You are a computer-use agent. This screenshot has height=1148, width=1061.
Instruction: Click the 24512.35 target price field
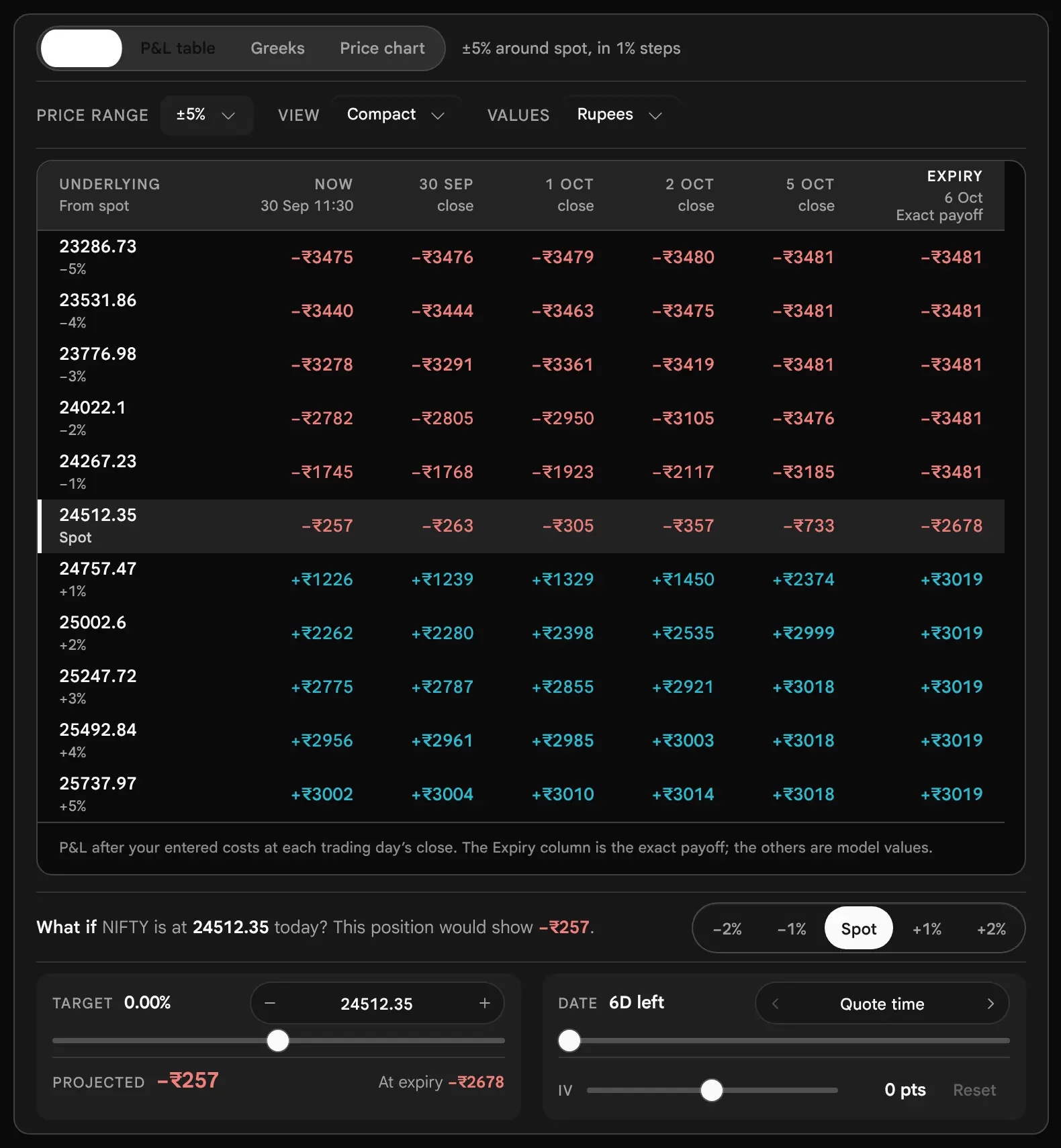(x=377, y=1004)
